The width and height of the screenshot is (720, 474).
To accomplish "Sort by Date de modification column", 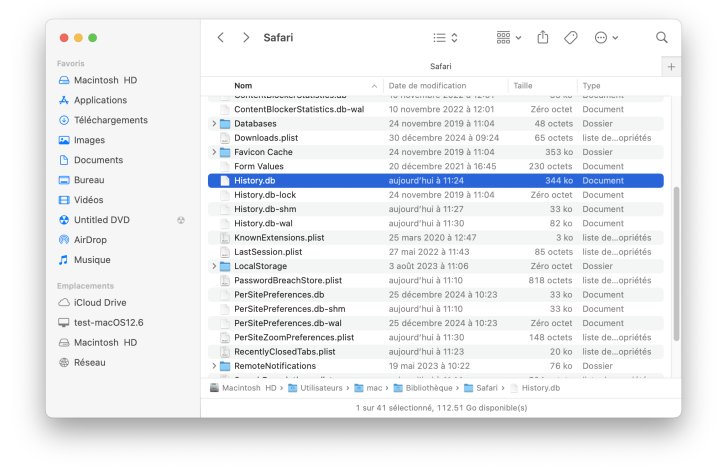I will point(445,86).
